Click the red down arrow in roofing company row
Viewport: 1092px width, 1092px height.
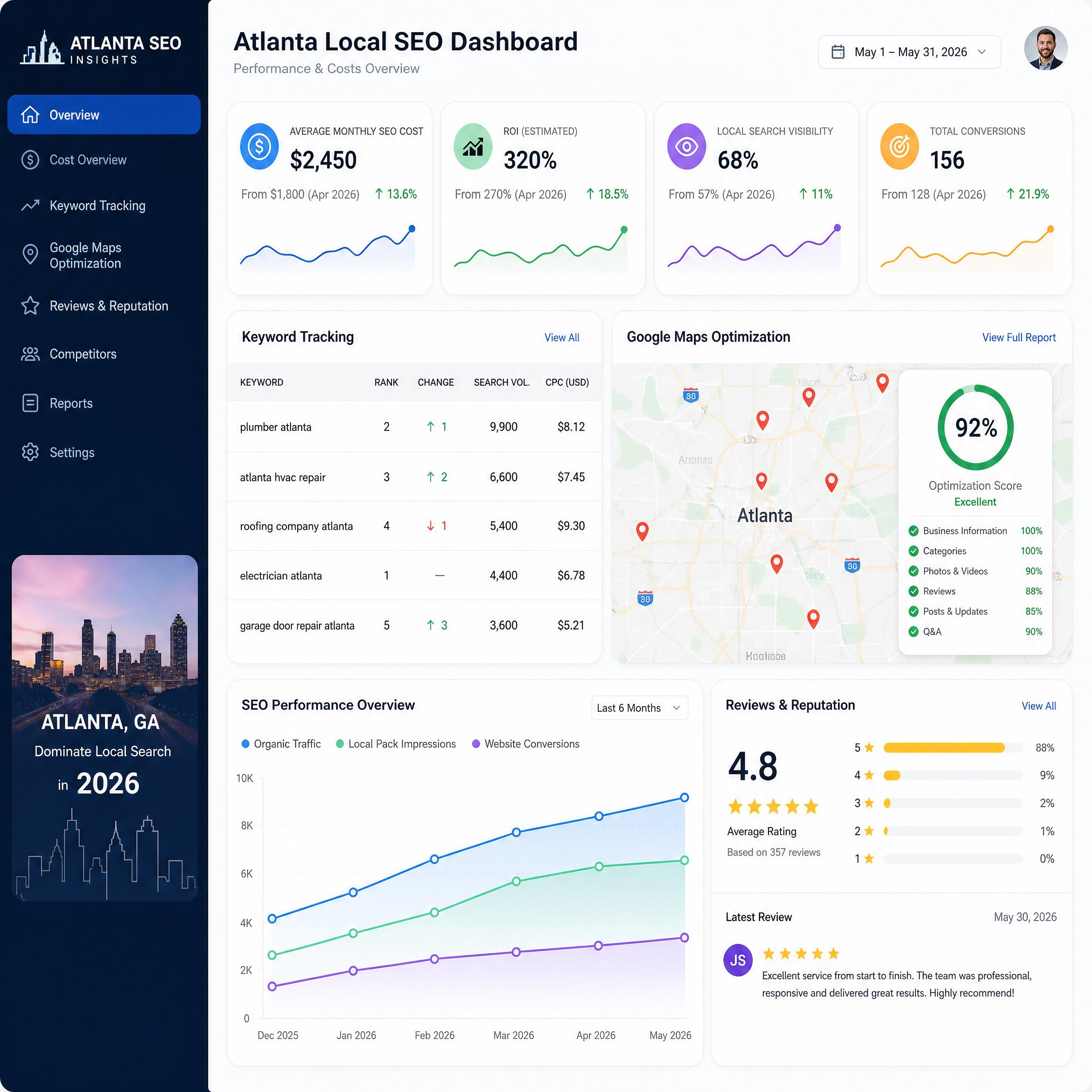(431, 526)
